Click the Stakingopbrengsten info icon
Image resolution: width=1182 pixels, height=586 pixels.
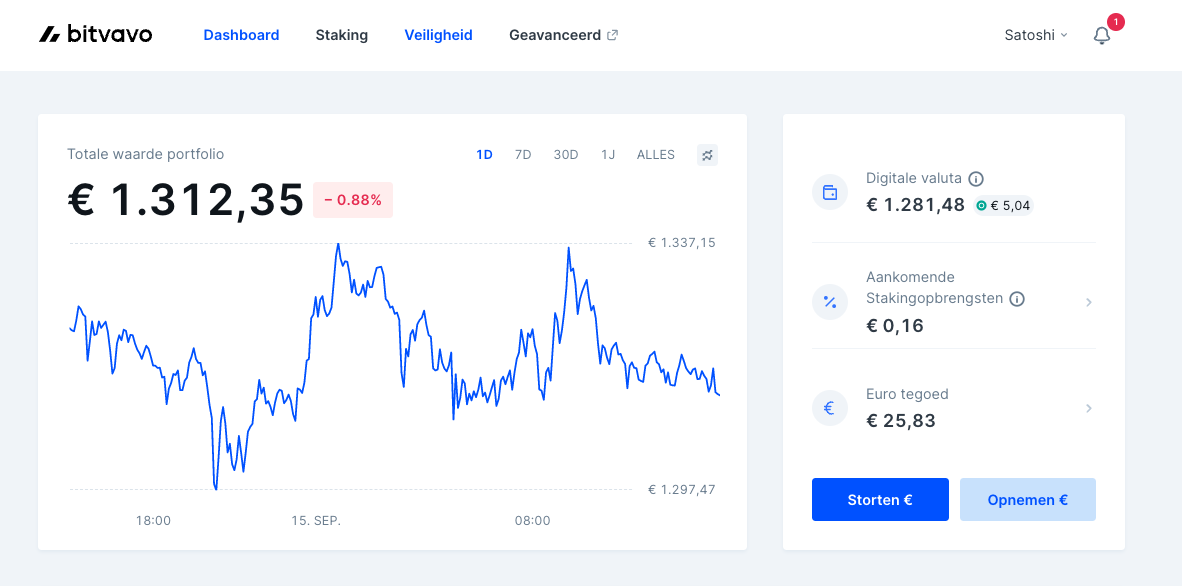tap(1017, 299)
